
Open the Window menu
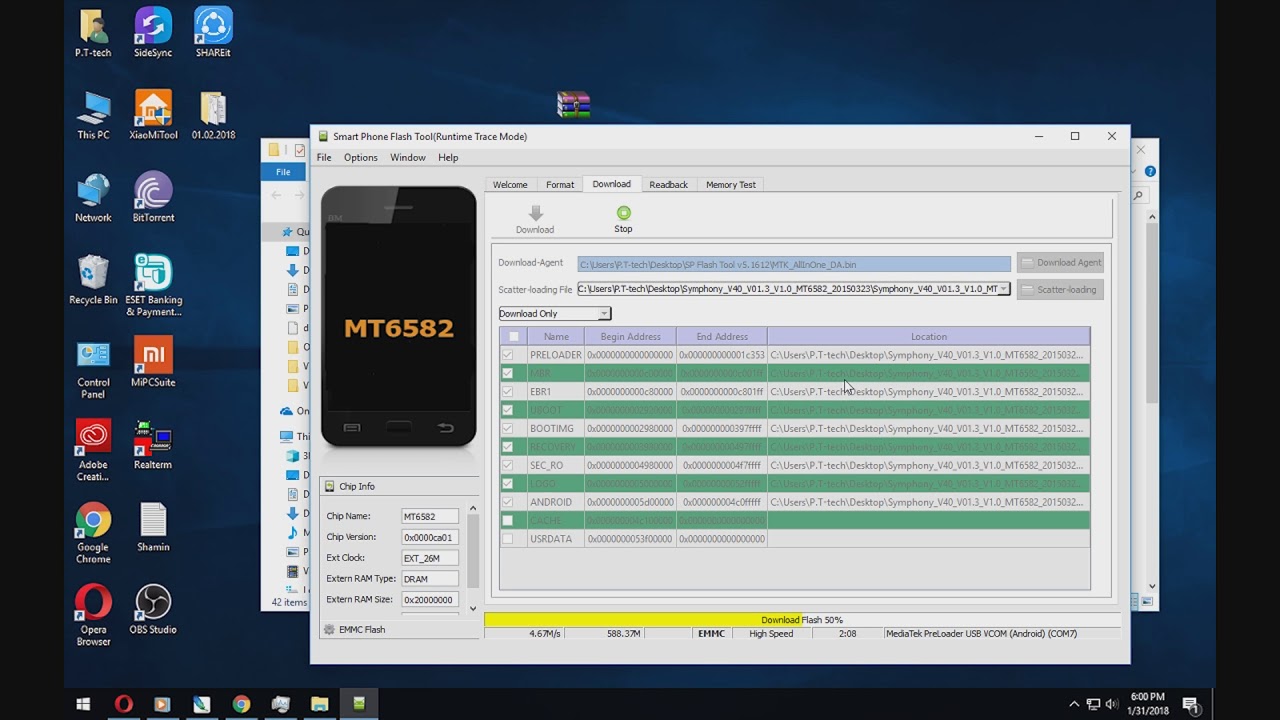(x=408, y=158)
